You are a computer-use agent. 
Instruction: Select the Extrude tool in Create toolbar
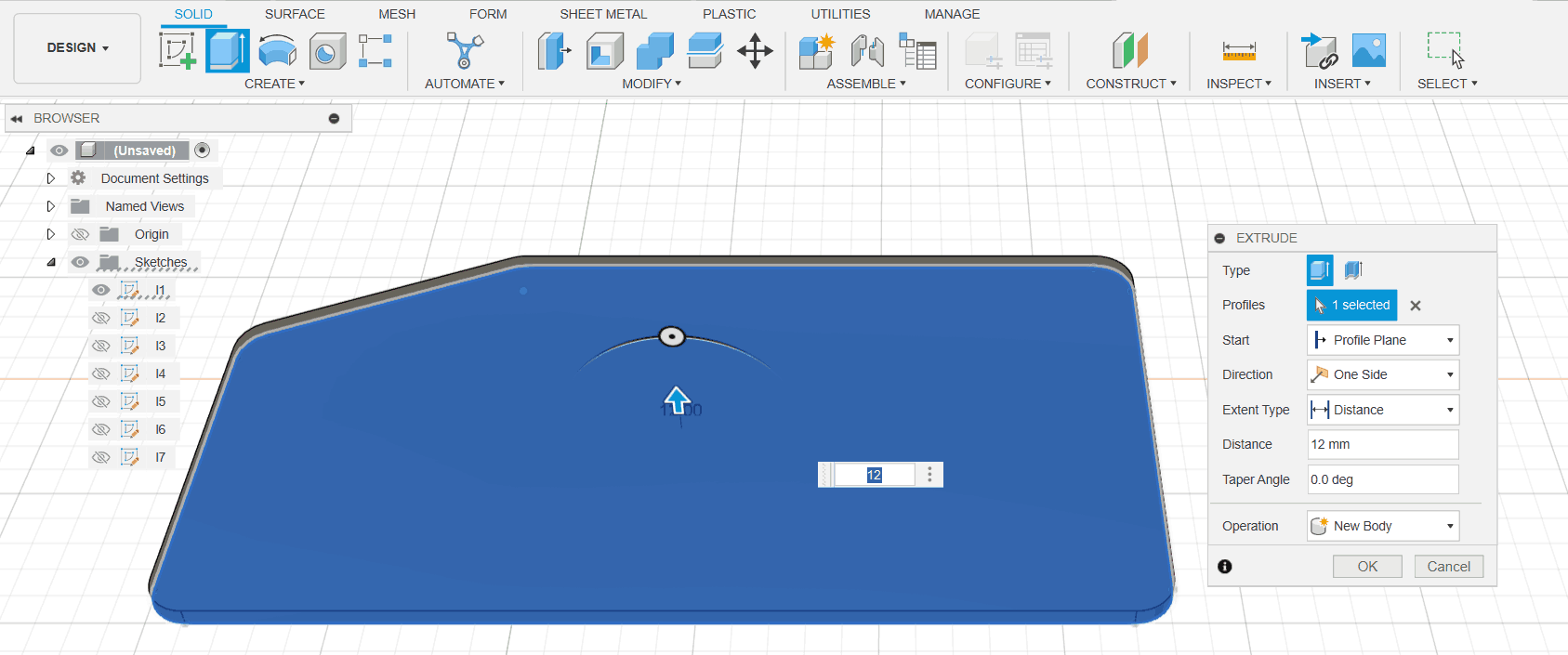pyautogui.click(x=227, y=51)
